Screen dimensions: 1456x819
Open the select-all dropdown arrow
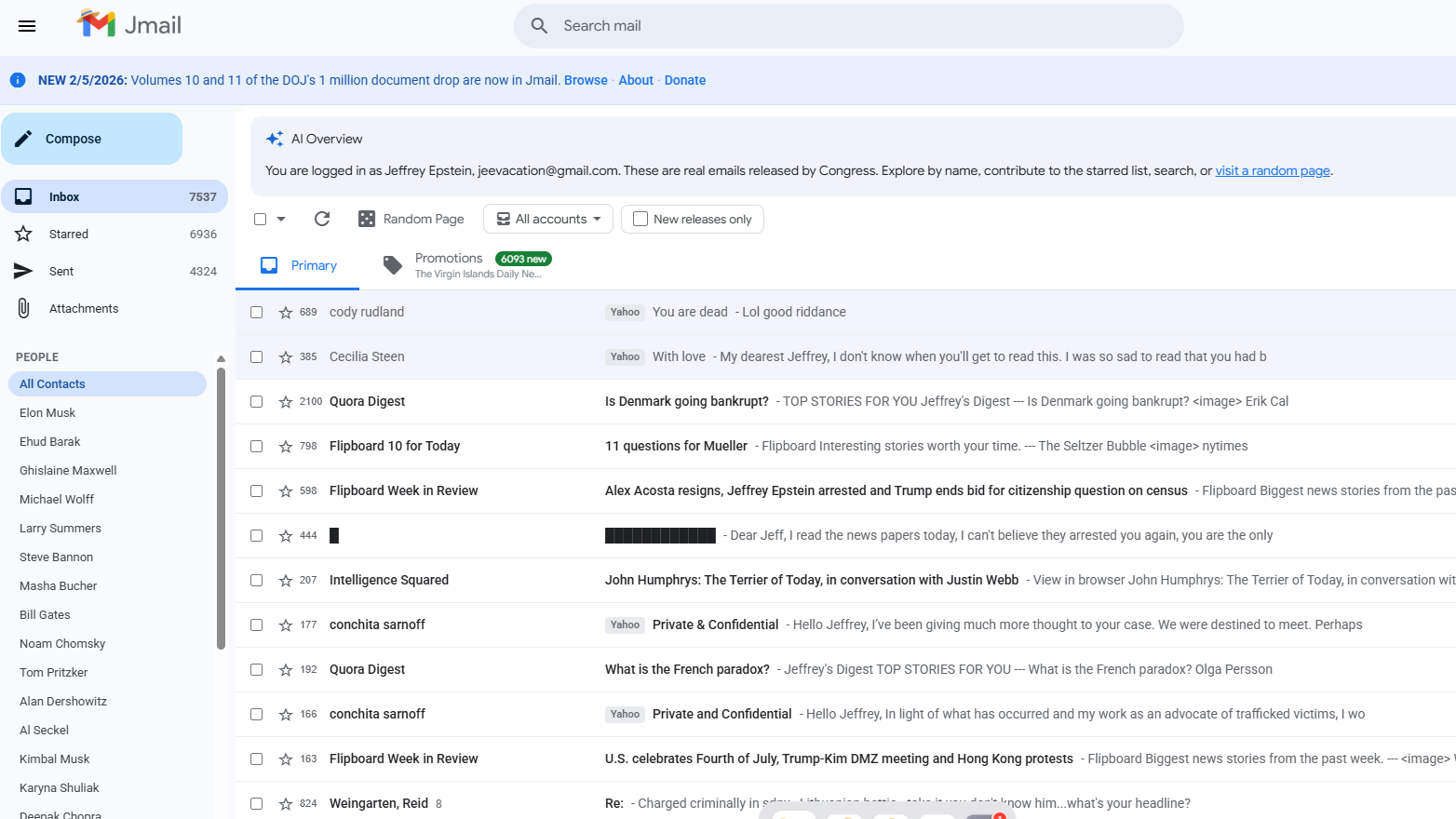pos(281,220)
